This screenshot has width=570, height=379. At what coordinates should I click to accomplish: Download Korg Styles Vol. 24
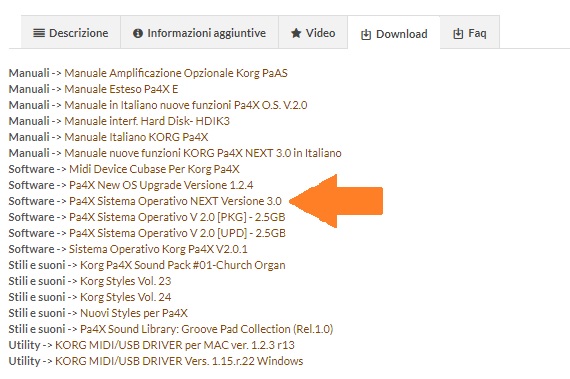click(125, 297)
